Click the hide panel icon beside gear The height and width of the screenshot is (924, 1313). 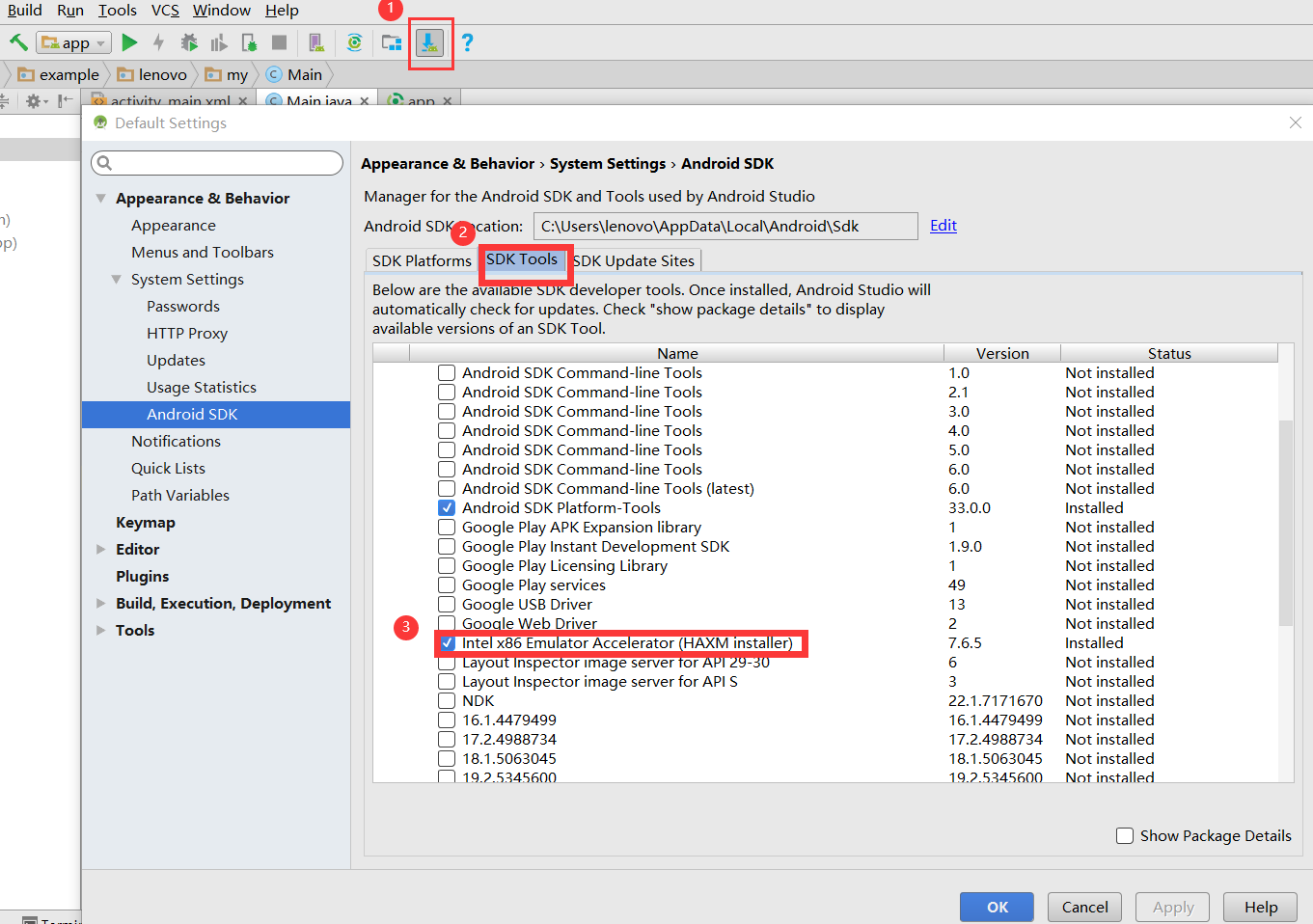coord(65,100)
